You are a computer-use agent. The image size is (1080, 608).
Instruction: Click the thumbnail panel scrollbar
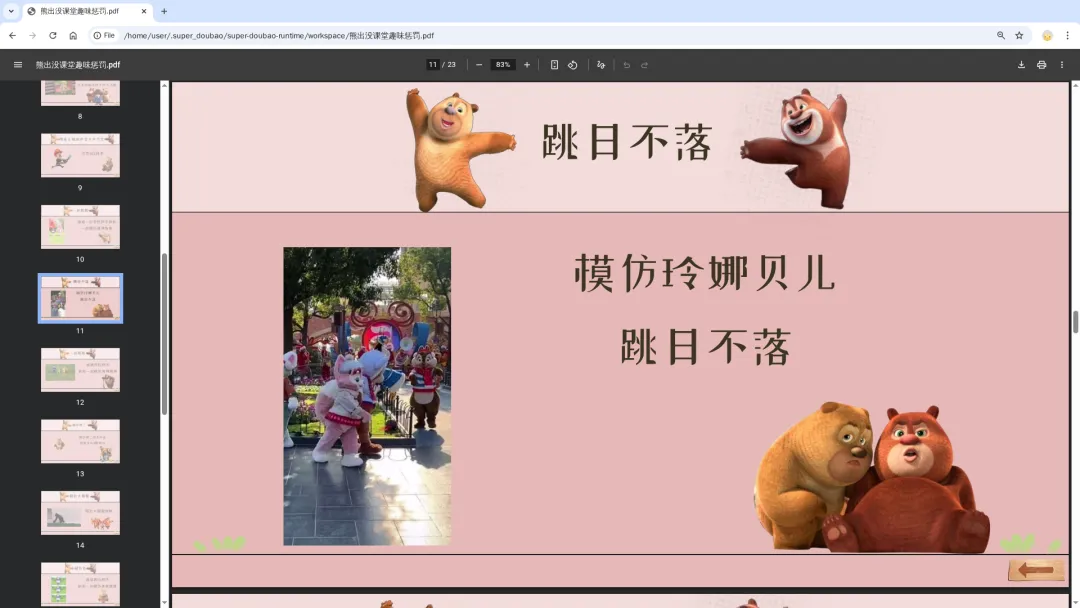point(164,334)
